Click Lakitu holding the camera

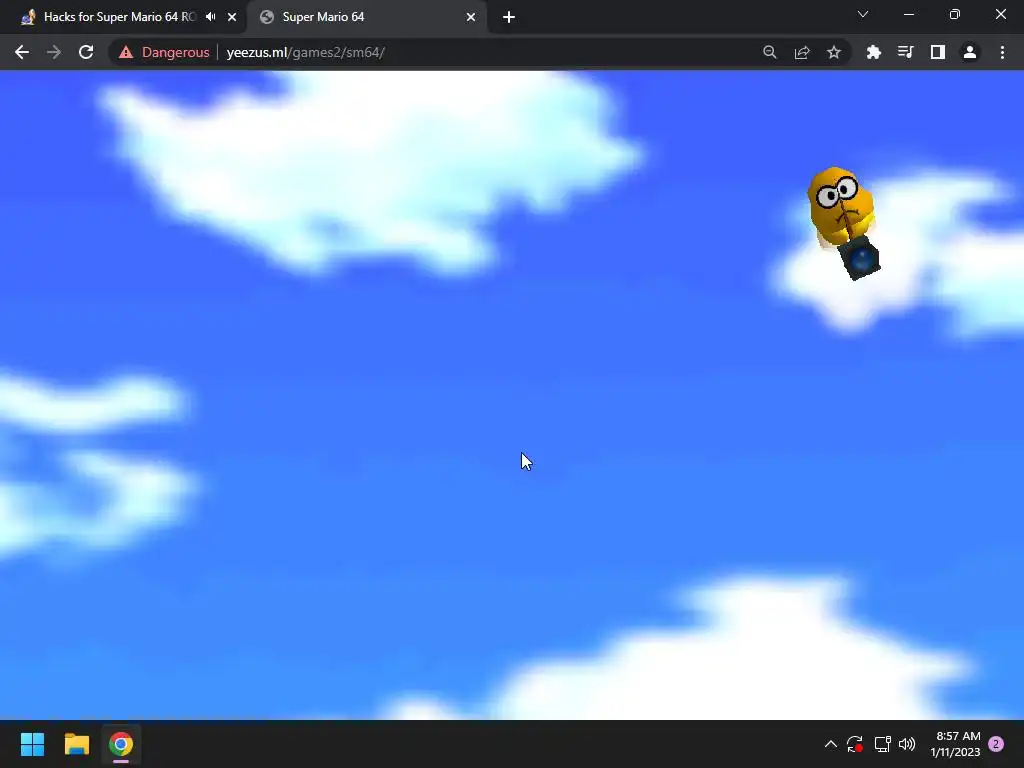843,223
